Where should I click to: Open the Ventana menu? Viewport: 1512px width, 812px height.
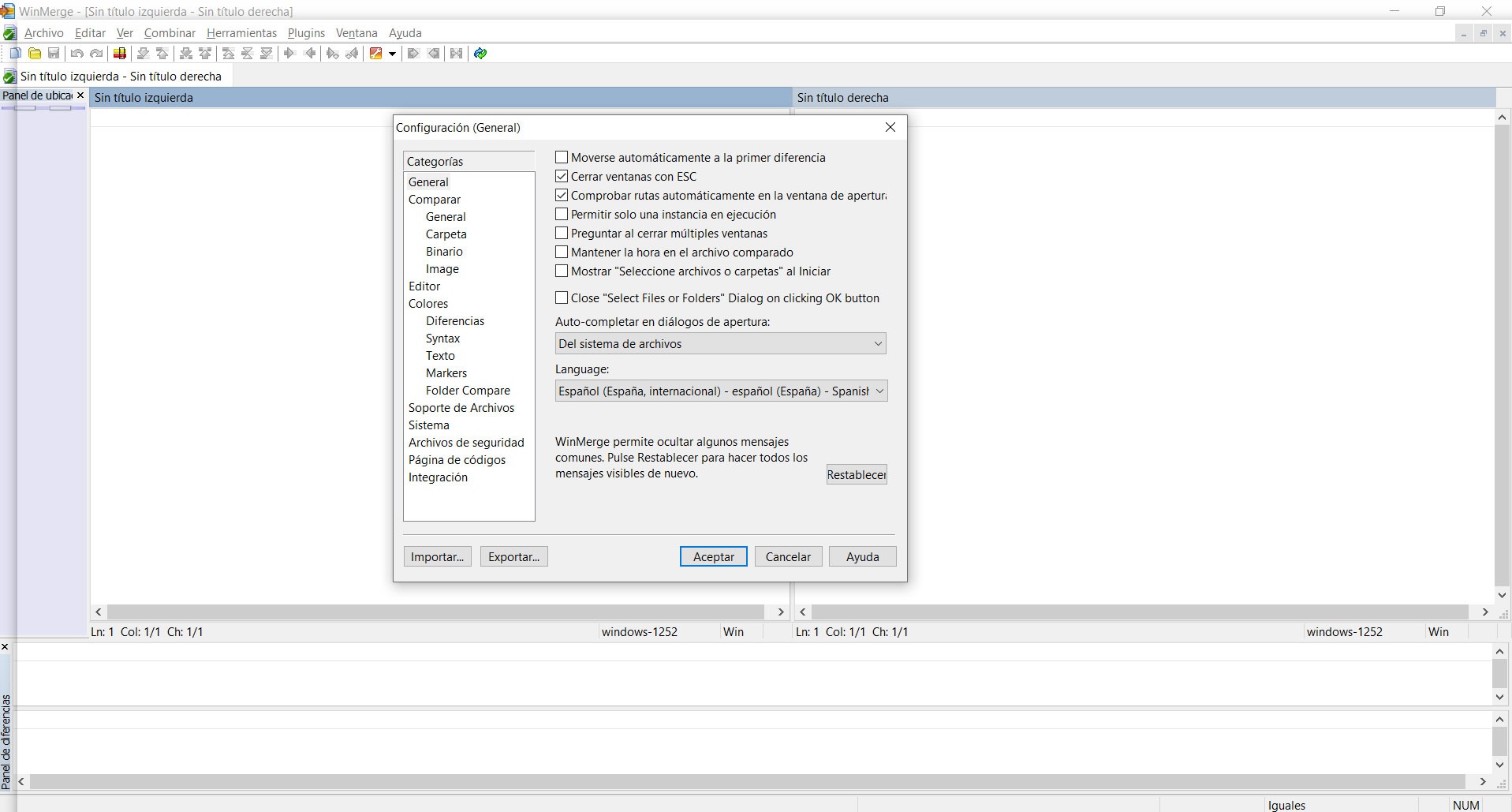(x=357, y=33)
